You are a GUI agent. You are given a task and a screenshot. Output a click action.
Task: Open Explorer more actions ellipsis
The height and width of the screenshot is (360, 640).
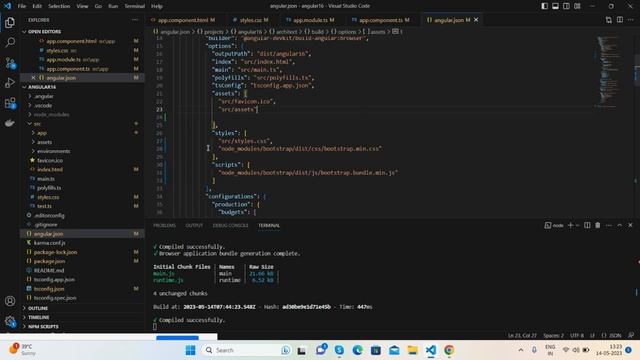(x=135, y=20)
